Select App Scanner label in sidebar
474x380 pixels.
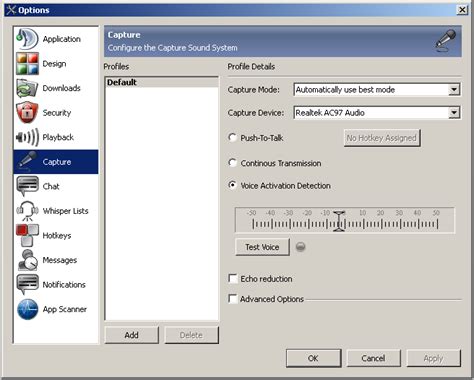65,309
